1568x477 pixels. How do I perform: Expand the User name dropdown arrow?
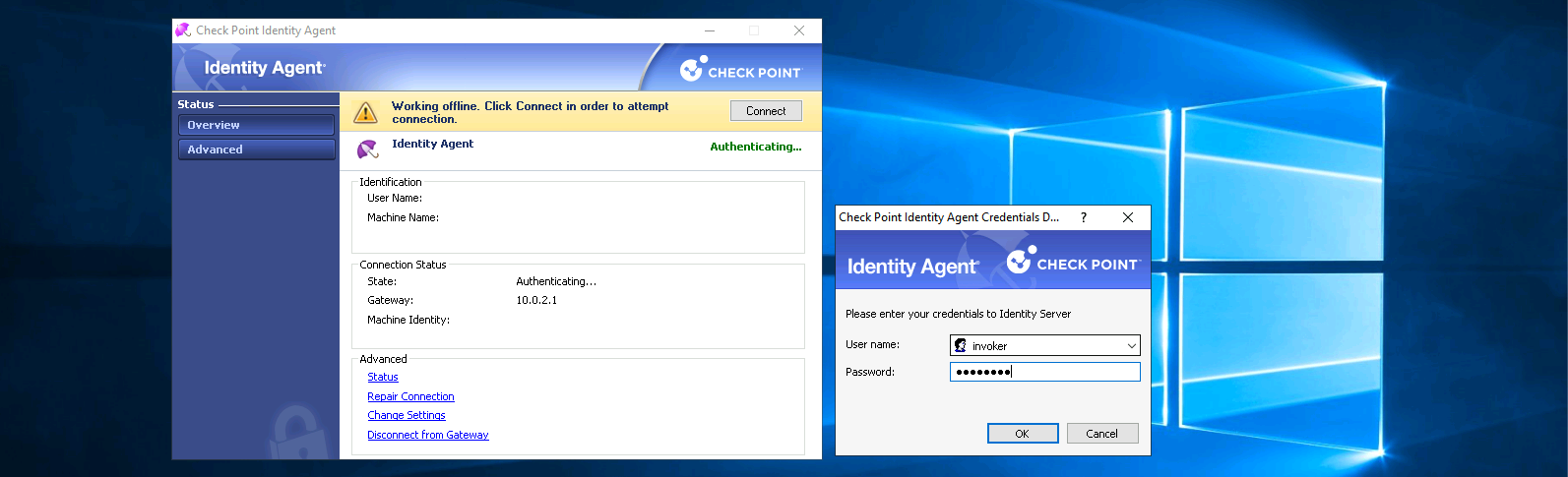(1131, 345)
